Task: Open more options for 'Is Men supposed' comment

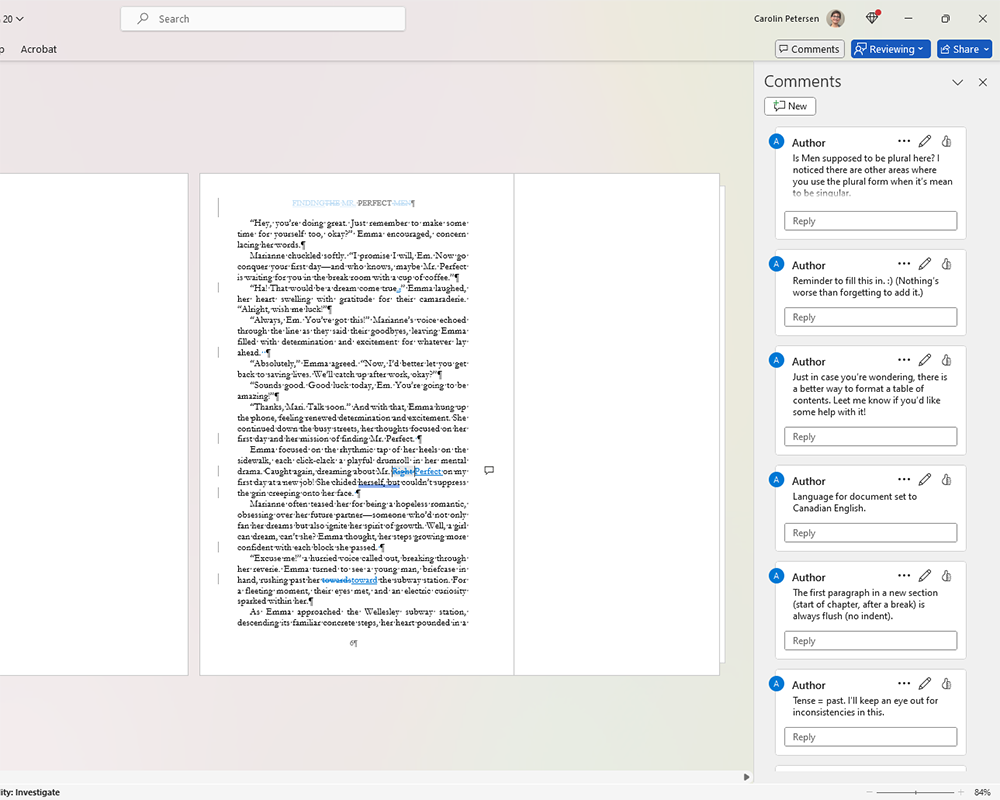Action: click(904, 141)
